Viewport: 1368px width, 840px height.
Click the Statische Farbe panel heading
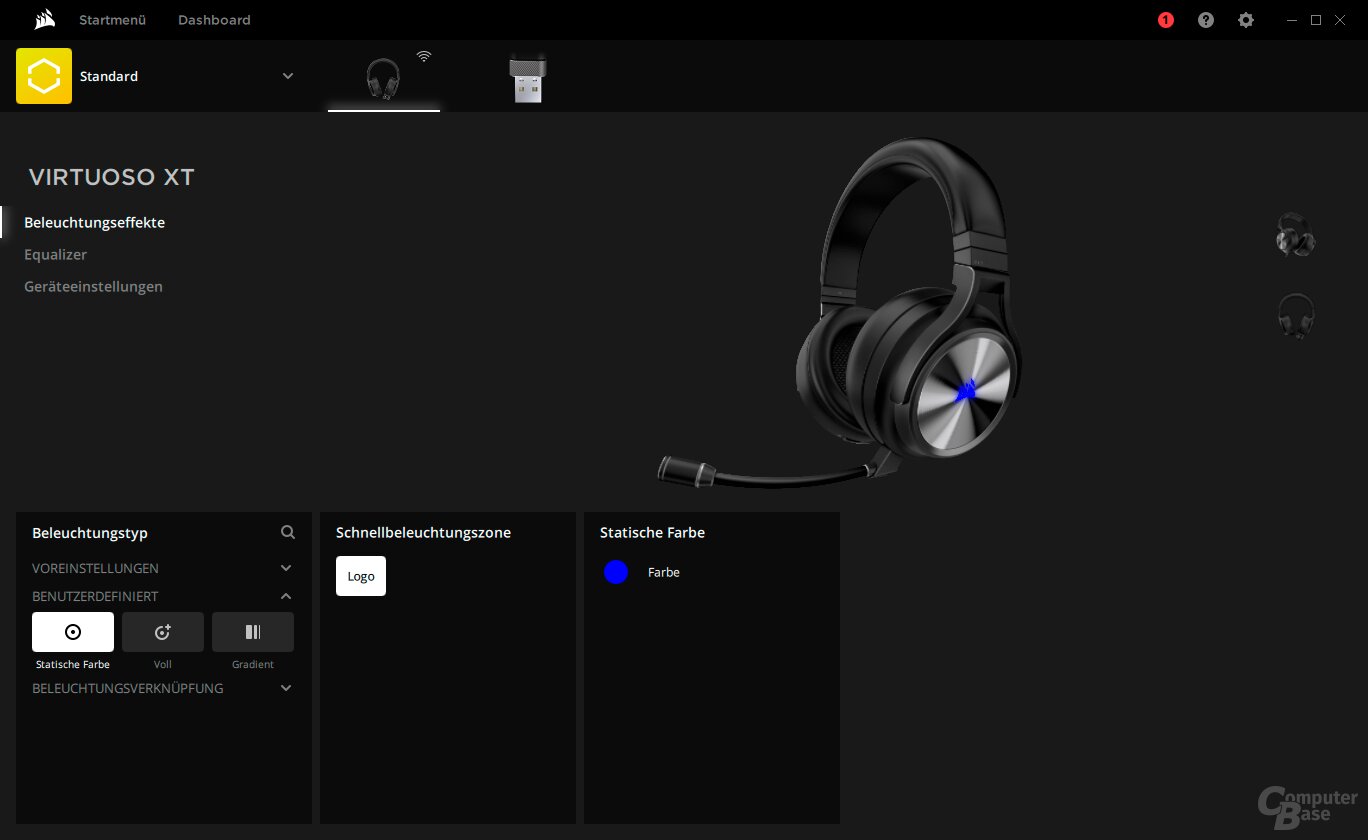[653, 533]
